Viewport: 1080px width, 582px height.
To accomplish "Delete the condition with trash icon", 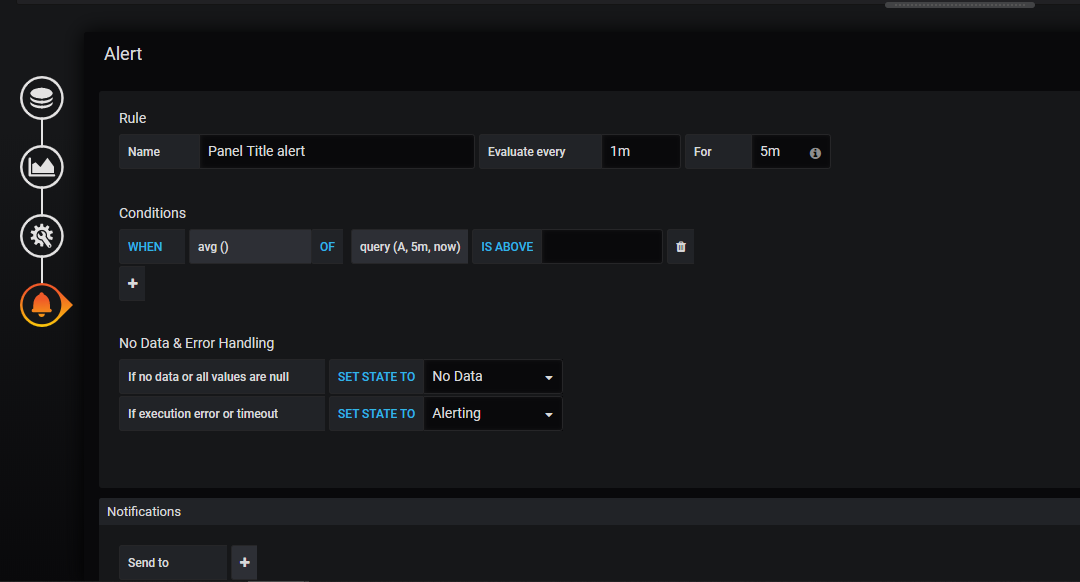I will coord(681,247).
